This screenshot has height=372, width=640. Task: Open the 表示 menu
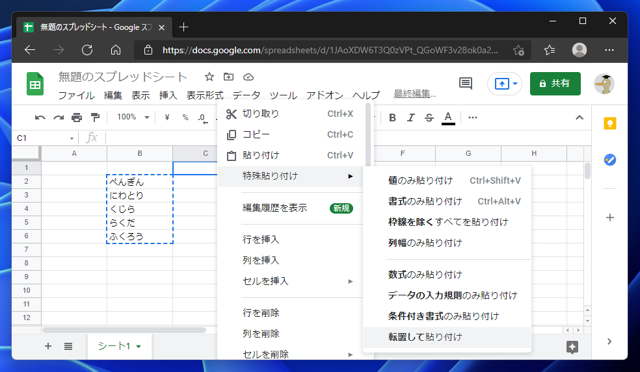(x=140, y=95)
